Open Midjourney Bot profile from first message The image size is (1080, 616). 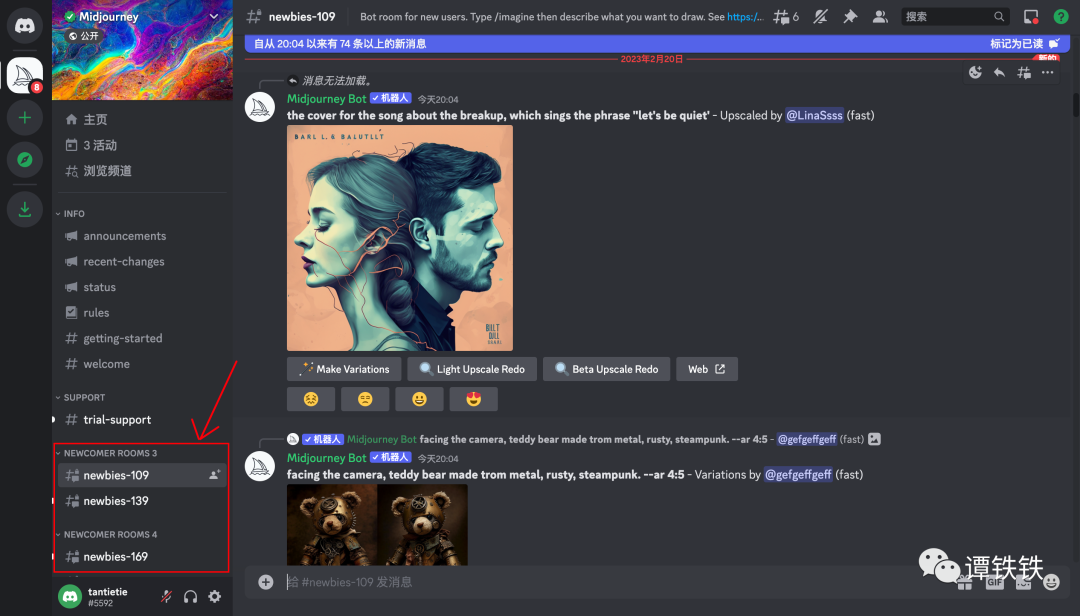326,99
